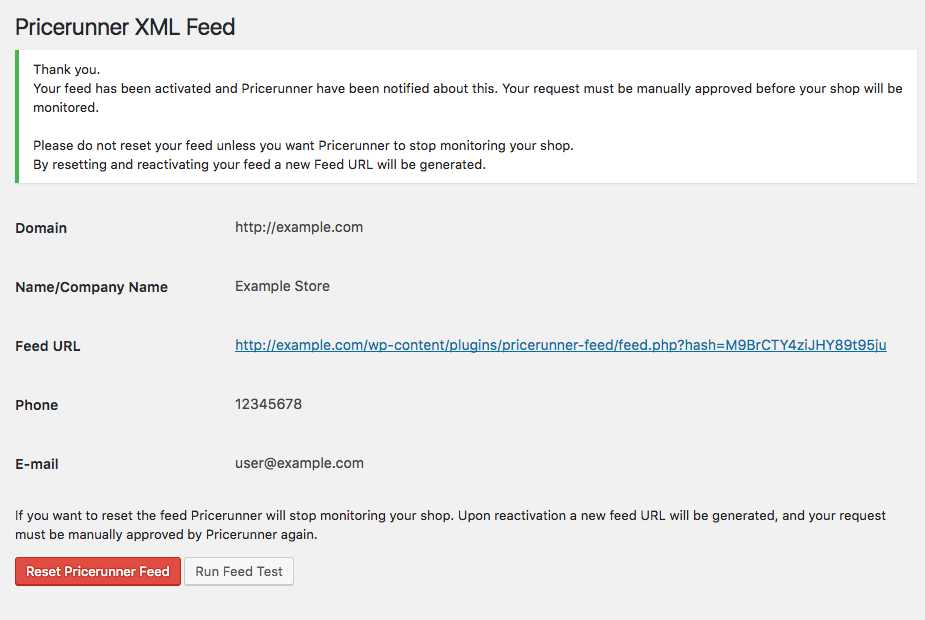
Task: Click the E-mail label
Action: click(37, 464)
